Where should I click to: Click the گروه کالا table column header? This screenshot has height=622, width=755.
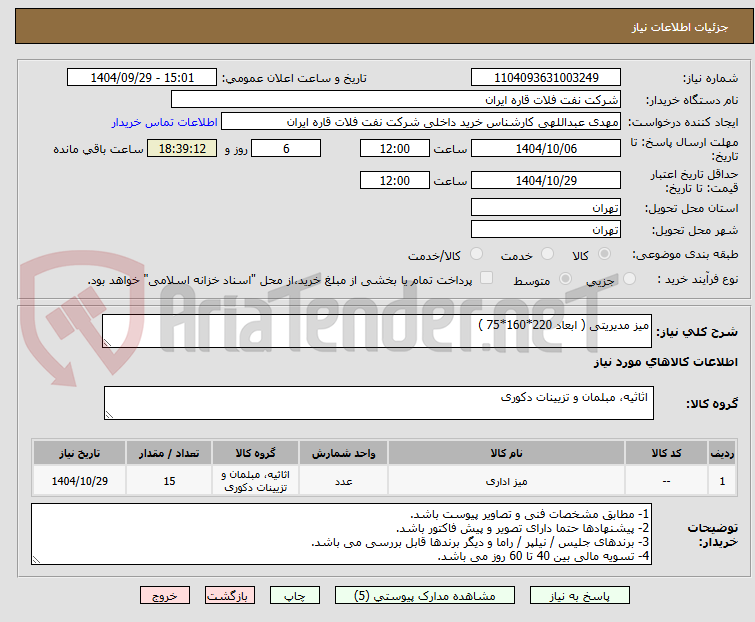click(255, 453)
